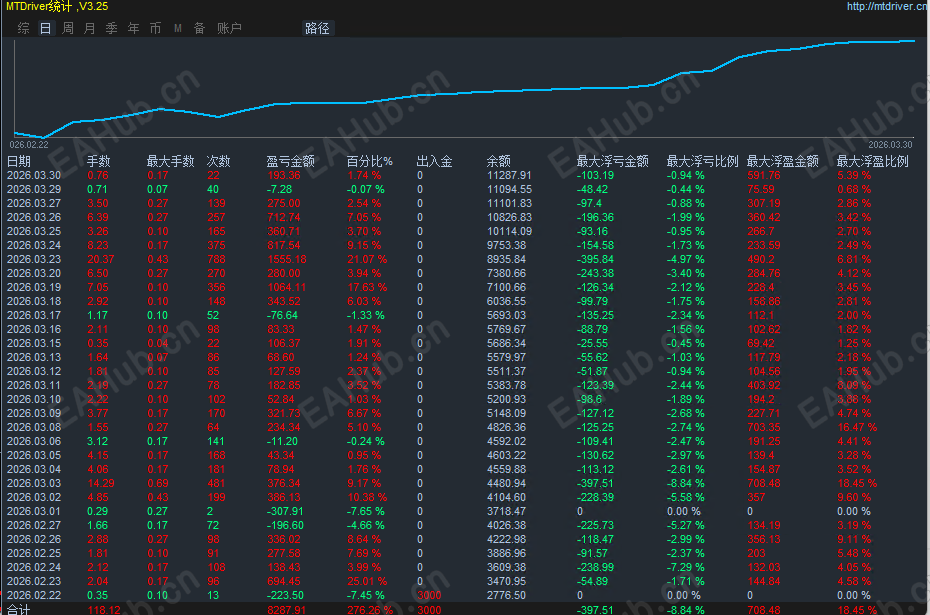
Task: Click the 百分比% column header
Action: (370, 161)
